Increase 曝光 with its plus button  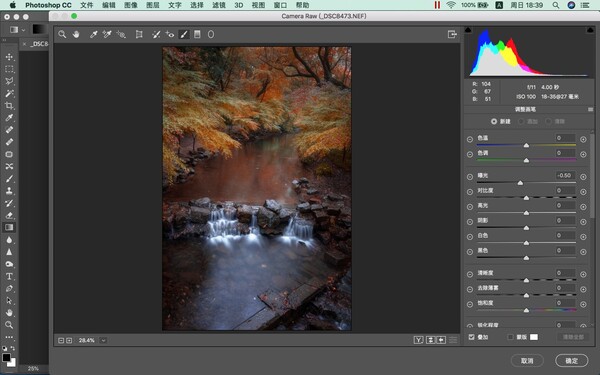click(583, 177)
